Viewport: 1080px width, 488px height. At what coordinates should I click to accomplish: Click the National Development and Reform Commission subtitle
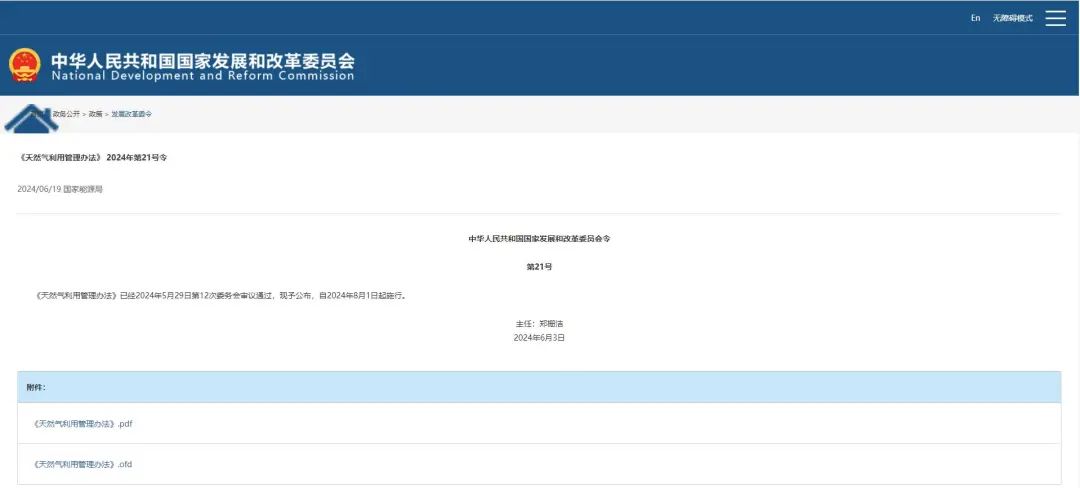[x=202, y=76]
